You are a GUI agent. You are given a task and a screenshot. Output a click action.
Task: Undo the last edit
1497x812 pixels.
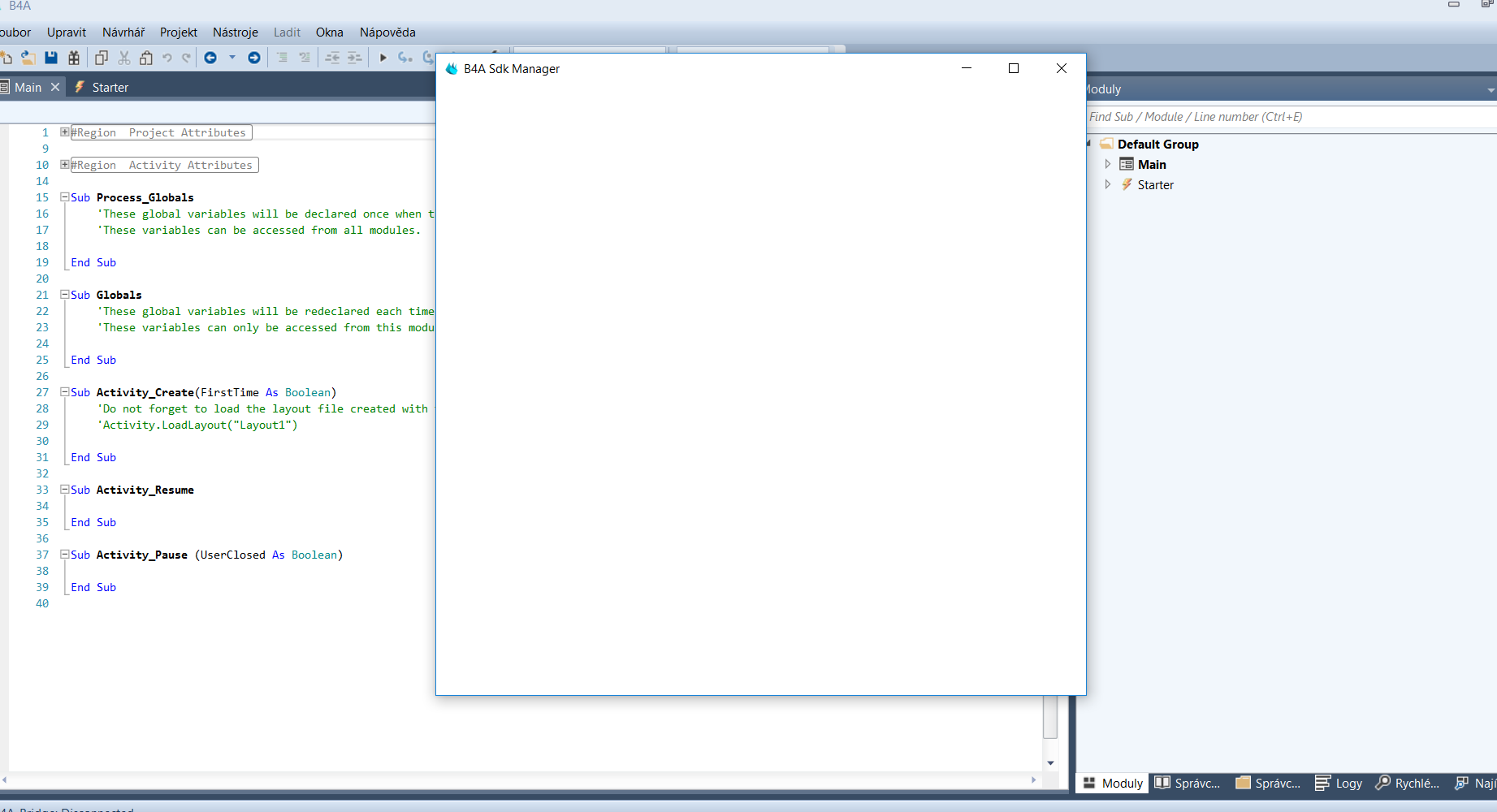pos(167,58)
